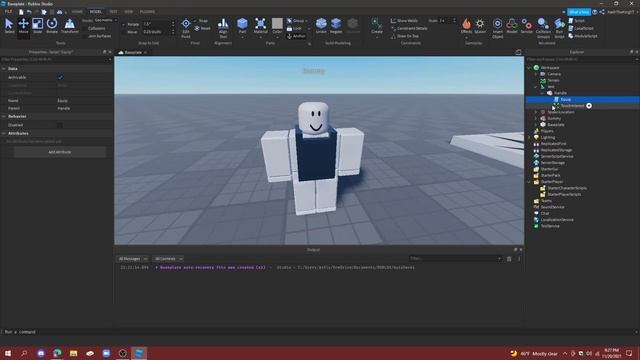Insert a new Script from the ribbon

(576, 20)
